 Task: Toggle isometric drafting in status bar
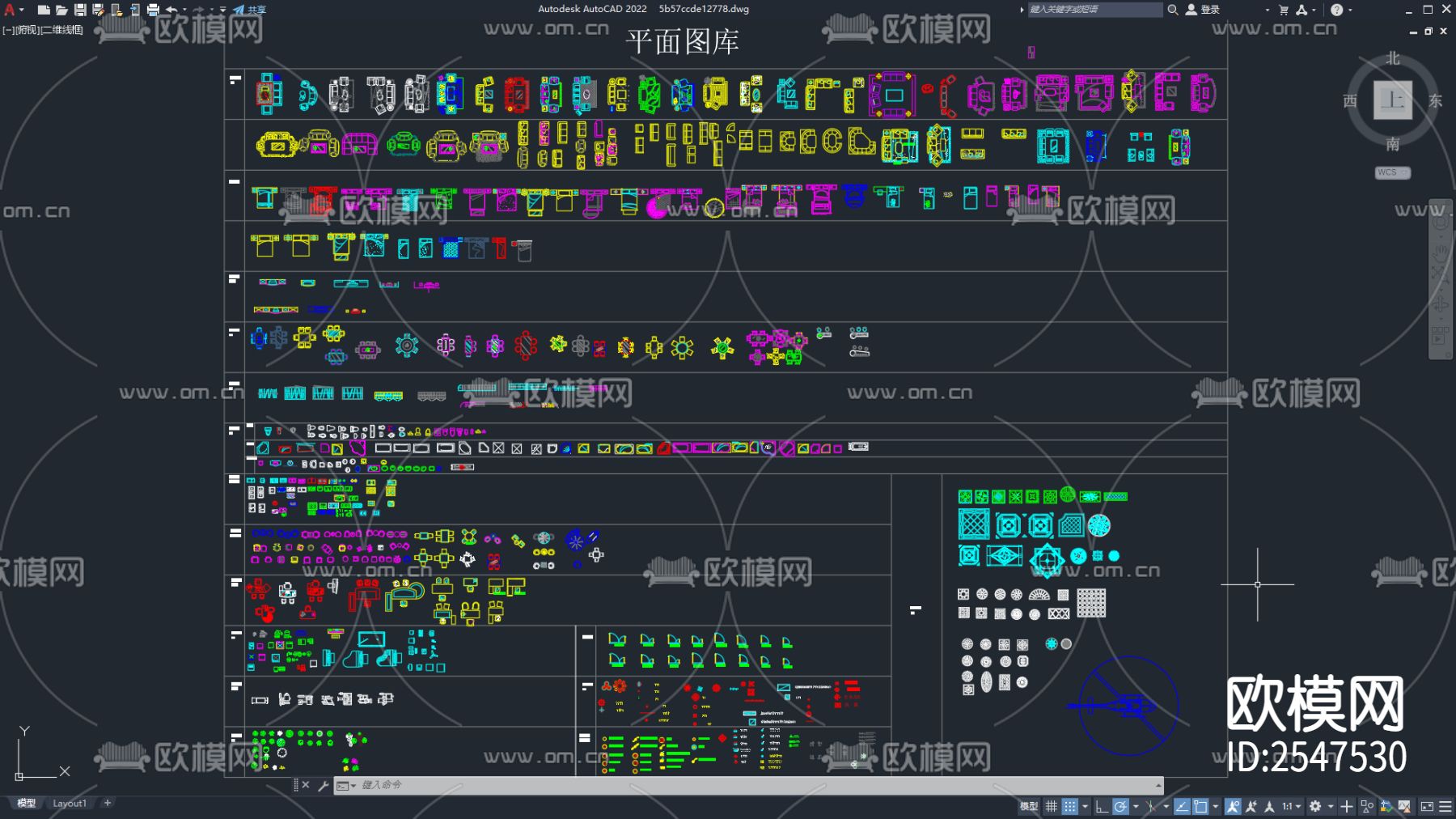pos(1150,806)
